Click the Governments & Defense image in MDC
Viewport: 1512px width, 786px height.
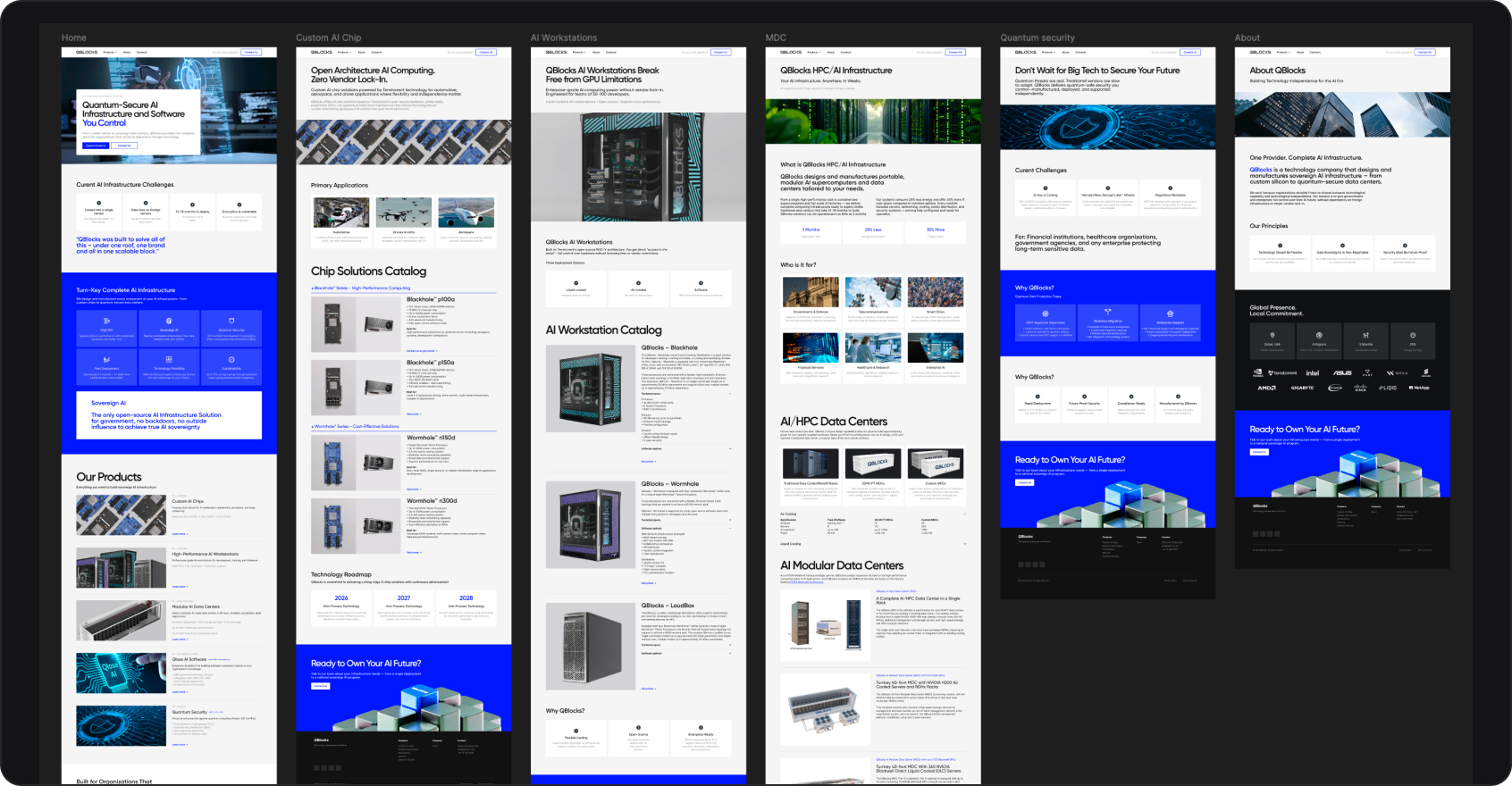pos(811,292)
